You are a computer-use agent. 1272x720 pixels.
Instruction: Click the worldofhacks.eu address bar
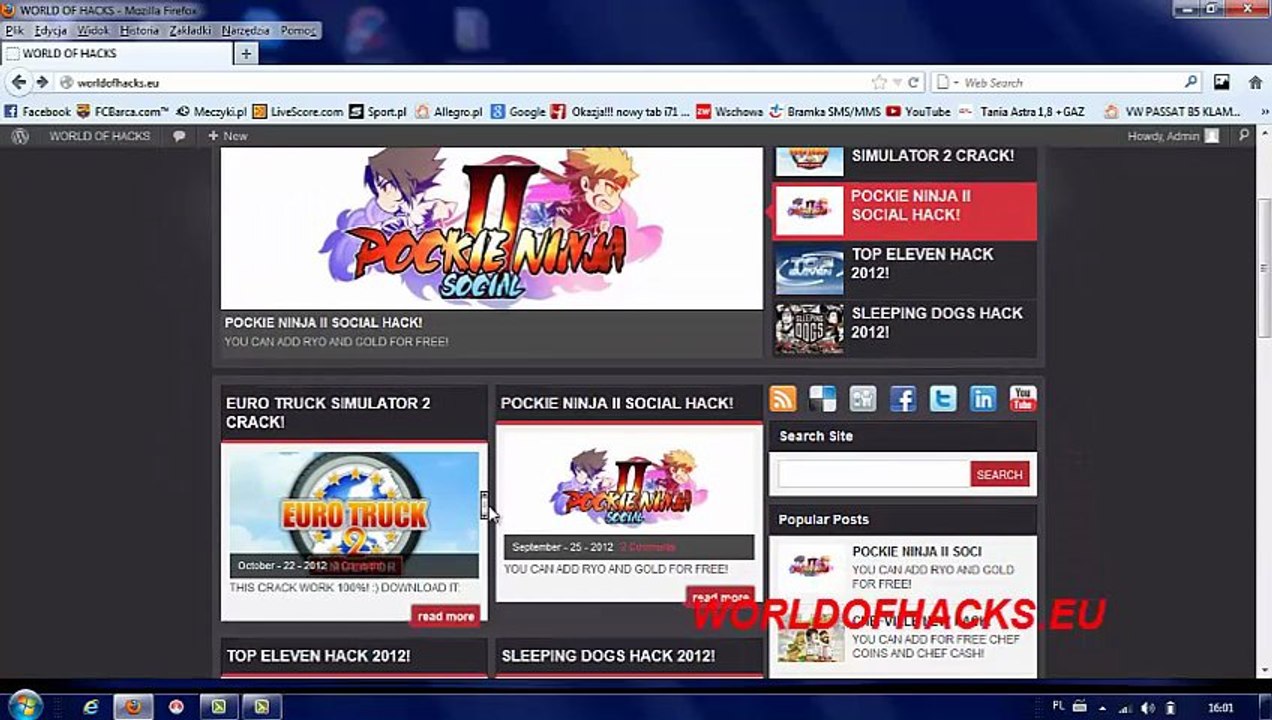click(x=465, y=82)
